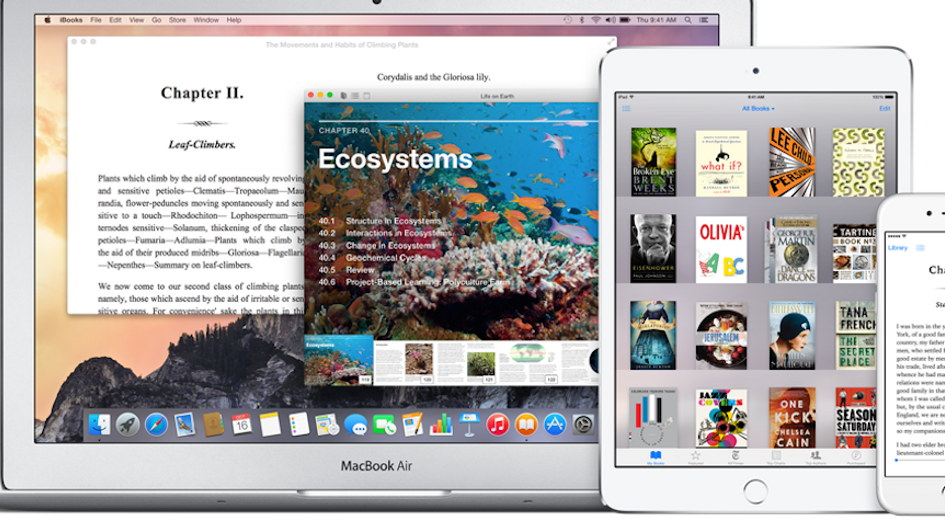Open What If? book cover
The width and height of the screenshot is (945, 526).
point(721,163)
